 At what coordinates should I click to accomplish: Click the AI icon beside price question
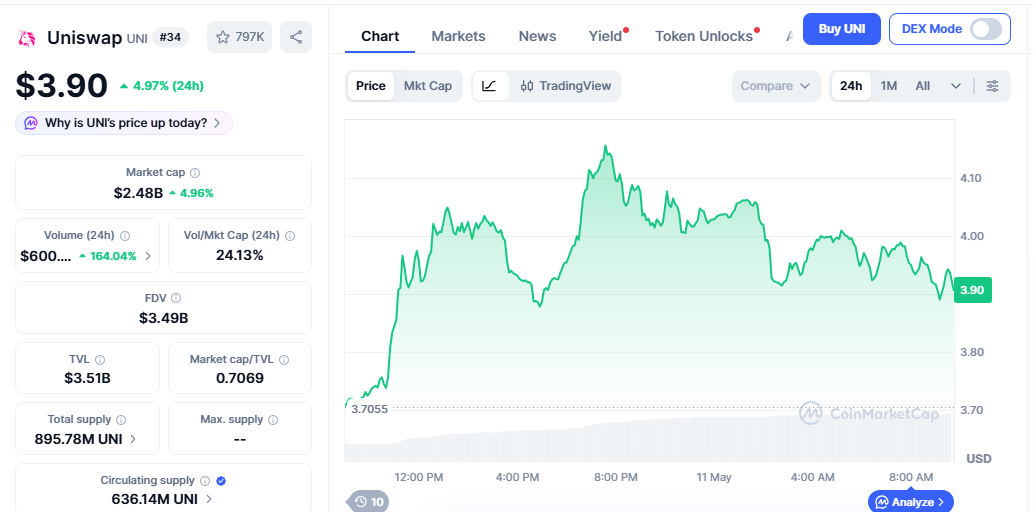coord(32,123)
